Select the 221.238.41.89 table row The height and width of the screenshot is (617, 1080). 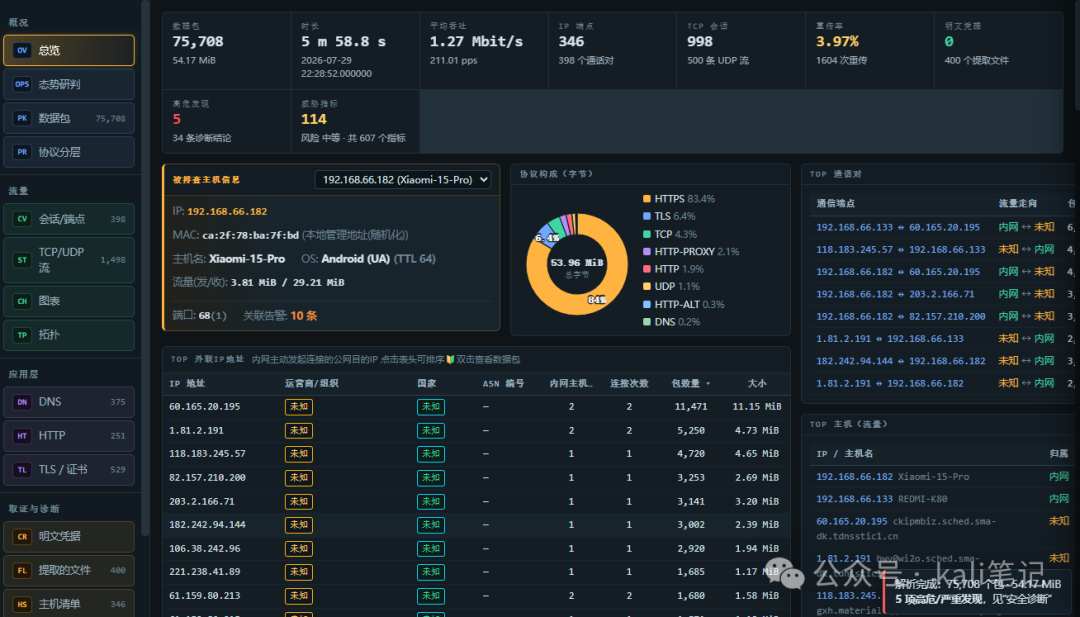476,572
